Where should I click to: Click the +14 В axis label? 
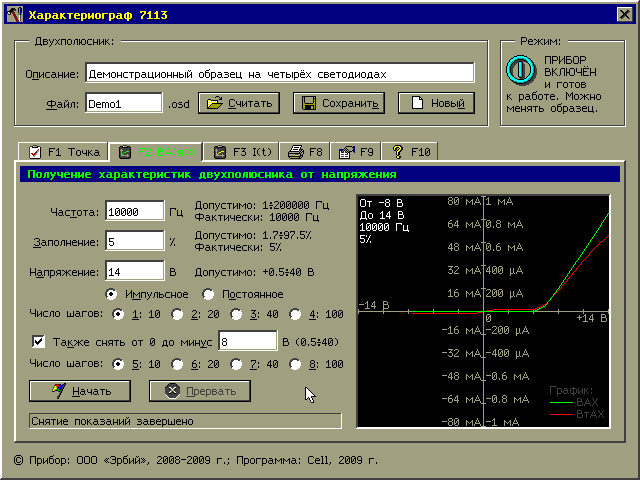click(592, 318)
